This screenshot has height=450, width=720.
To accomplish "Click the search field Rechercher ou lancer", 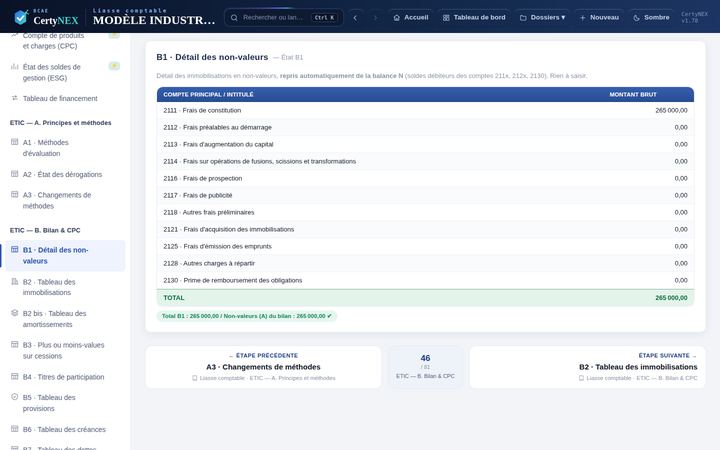I will point(284,17).
